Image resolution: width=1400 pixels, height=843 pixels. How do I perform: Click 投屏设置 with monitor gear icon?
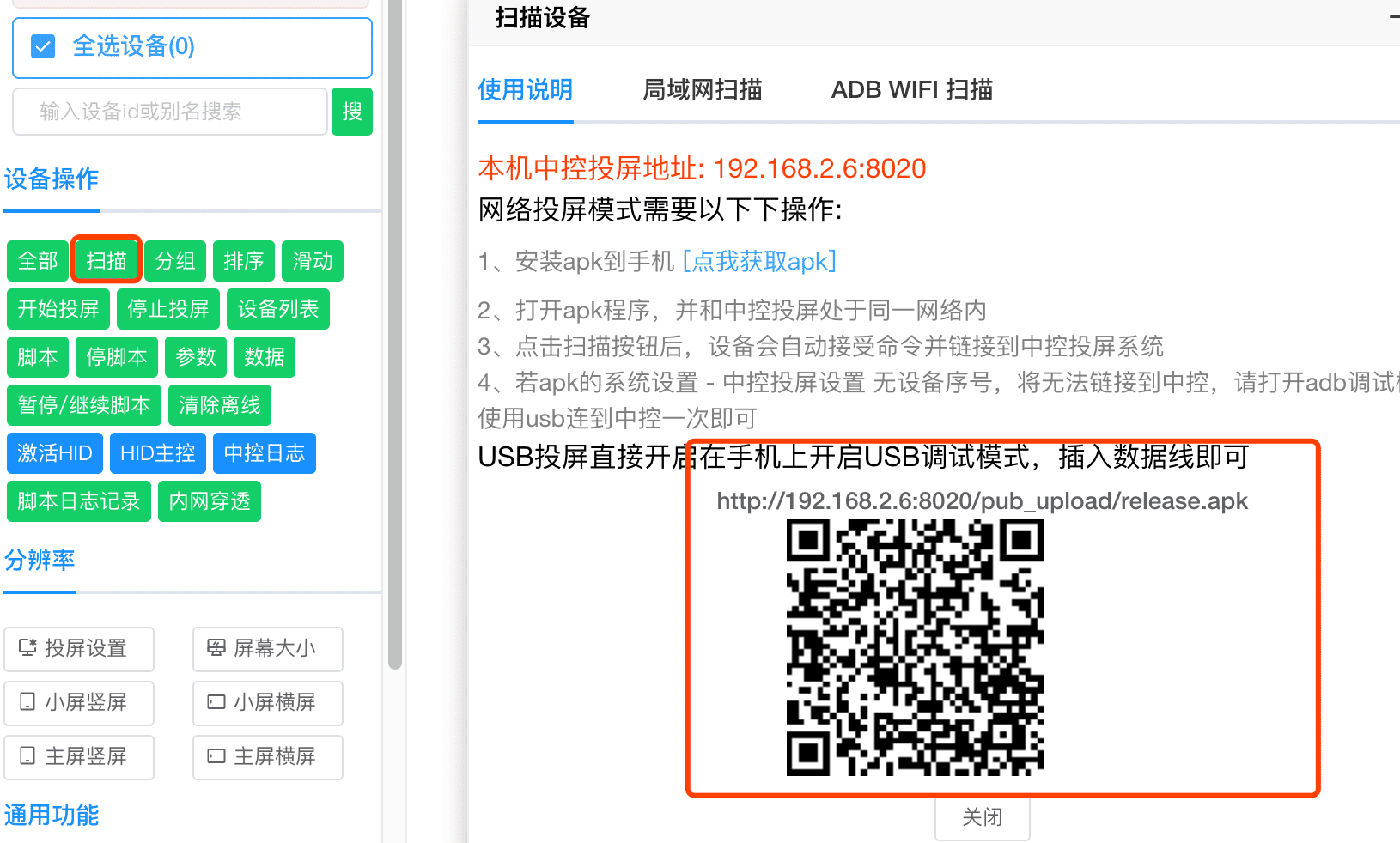(79, 649)
